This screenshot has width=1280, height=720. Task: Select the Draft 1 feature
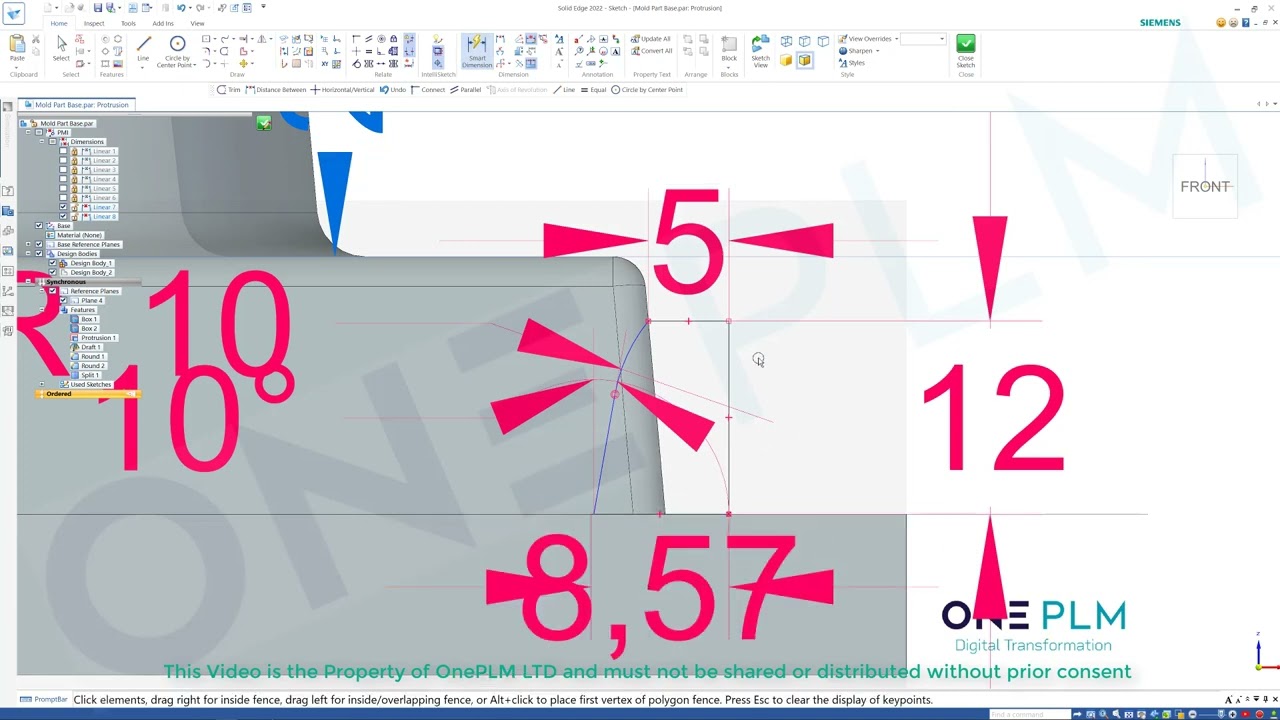[86, 347]
